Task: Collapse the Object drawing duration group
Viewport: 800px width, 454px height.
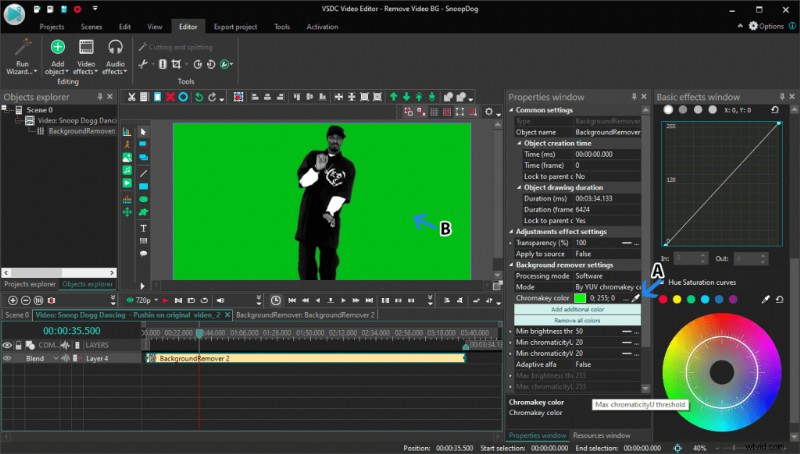Action: (x=519, y=188)
